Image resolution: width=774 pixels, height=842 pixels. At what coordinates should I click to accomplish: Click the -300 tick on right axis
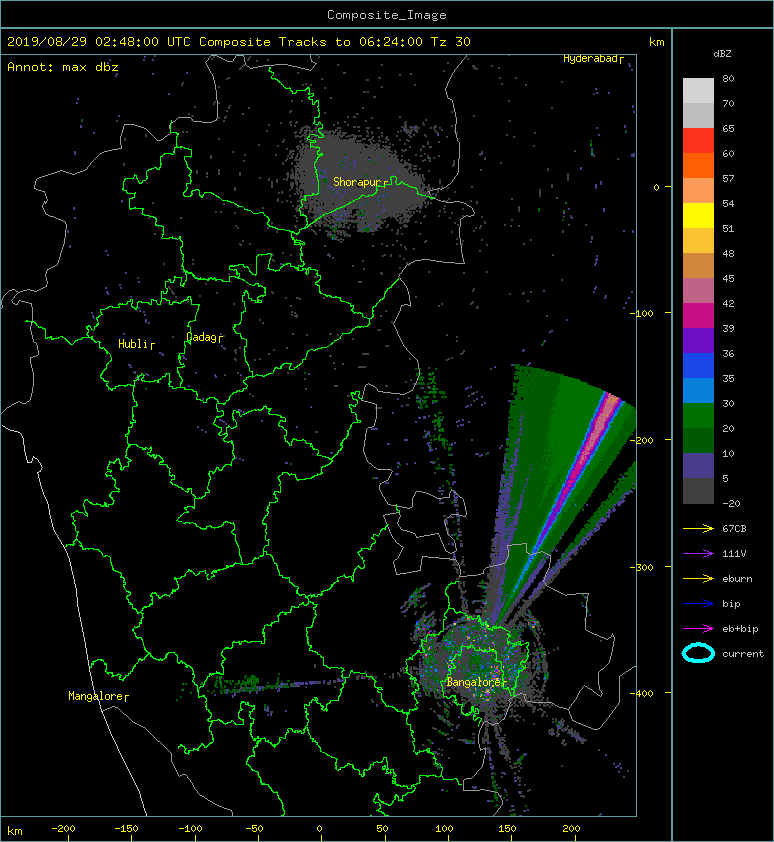tap(641, 567)
